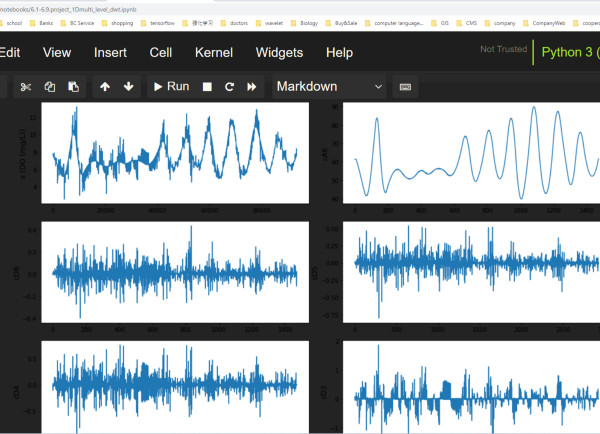
Task: Run the current cell
Action: click(x=170, y=87)
